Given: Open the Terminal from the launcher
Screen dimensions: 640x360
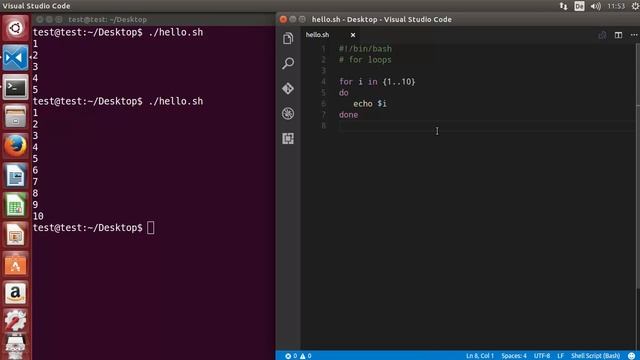Looking at the screenshot, I should [x=16, y=87].
